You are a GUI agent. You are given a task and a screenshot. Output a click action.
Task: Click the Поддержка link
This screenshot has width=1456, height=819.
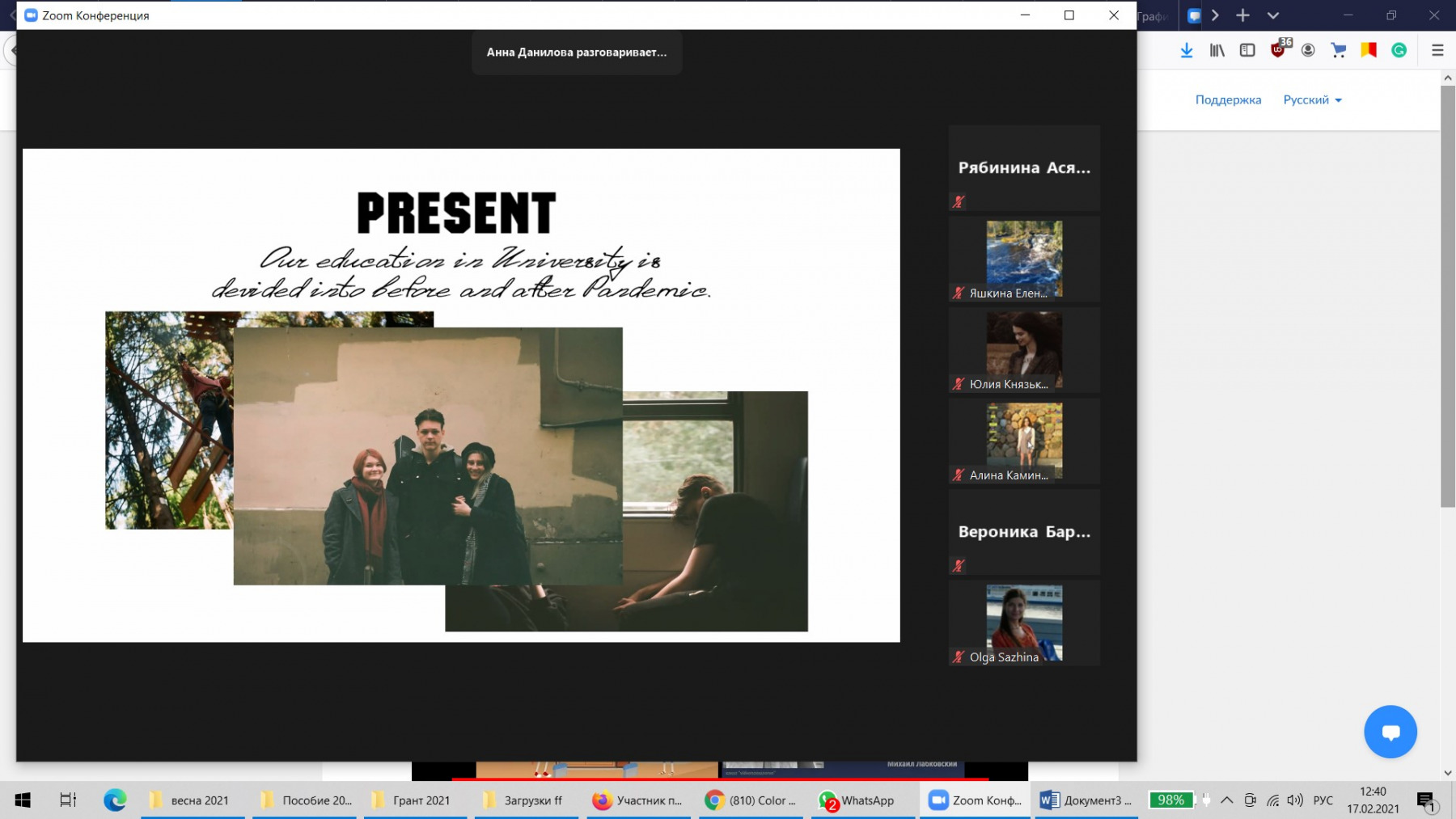[1228, 100]
